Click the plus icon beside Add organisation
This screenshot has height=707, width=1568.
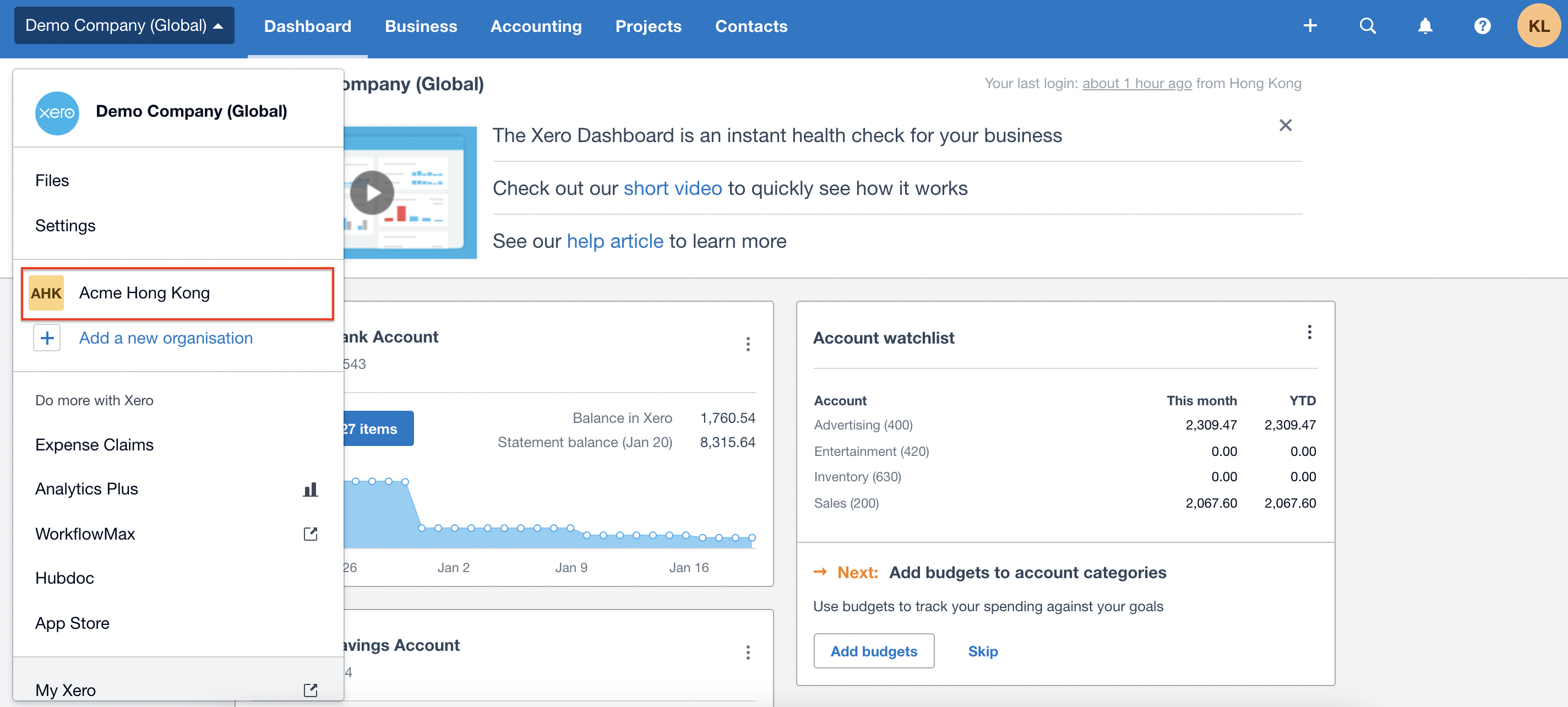pos(47,338)
